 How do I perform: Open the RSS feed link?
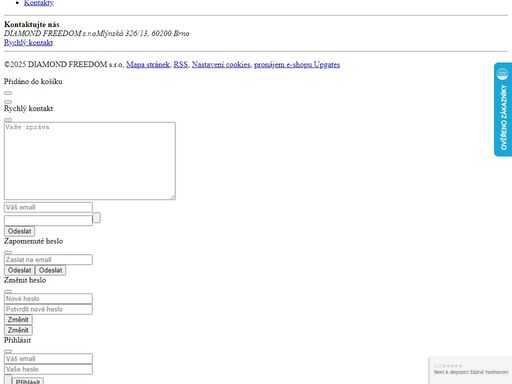(181, 65)
